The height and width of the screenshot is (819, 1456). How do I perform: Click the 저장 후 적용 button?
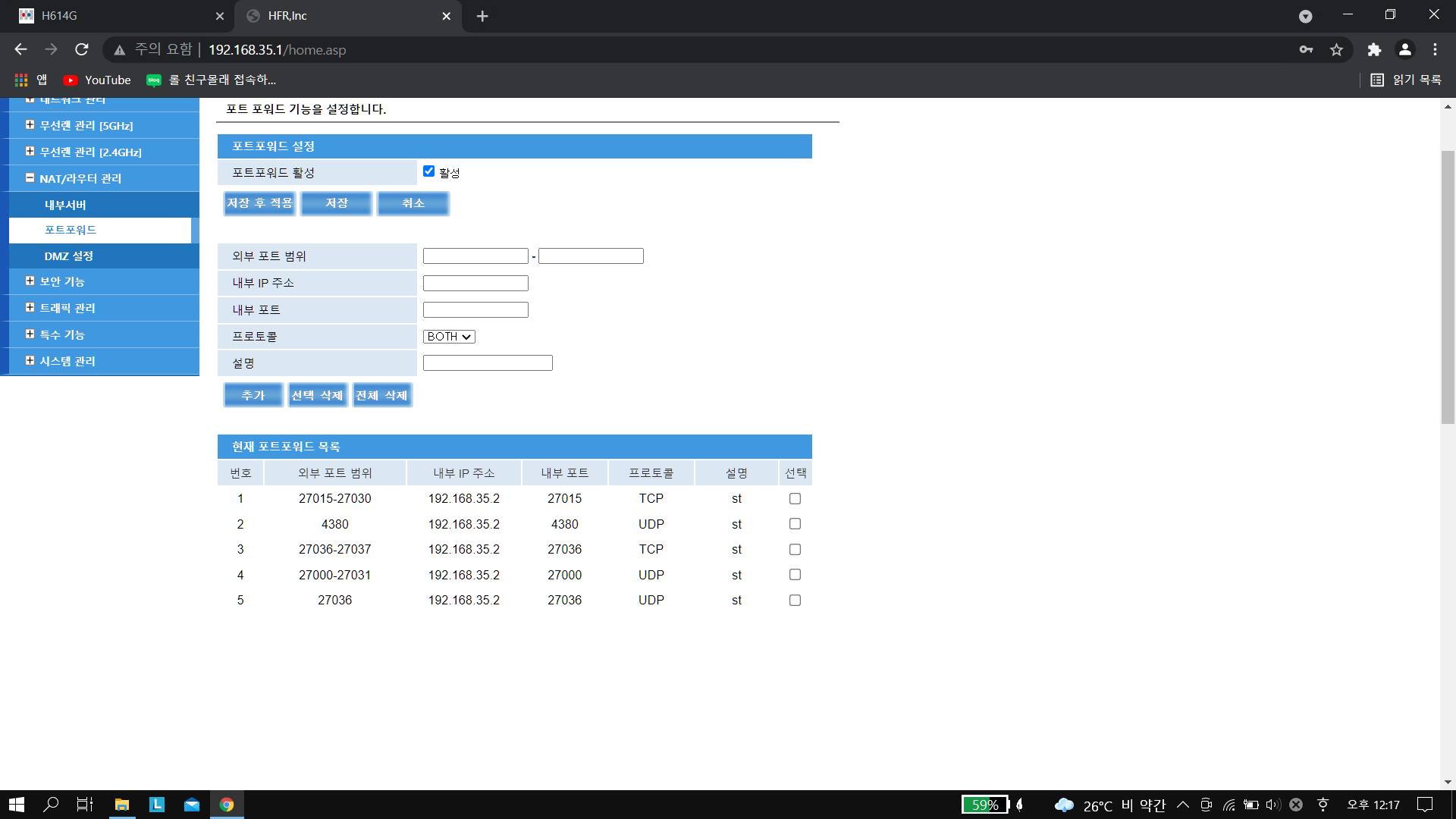click(x=259, y=203)
